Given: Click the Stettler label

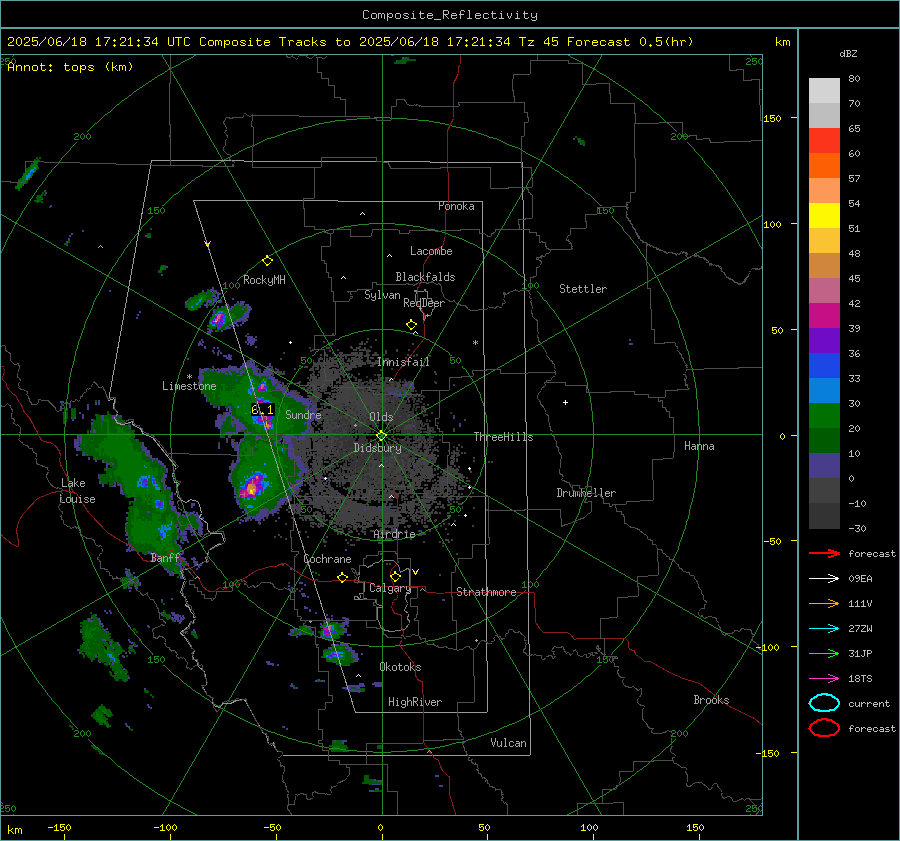Looking at the screenshot, I should tap(583, 289).
